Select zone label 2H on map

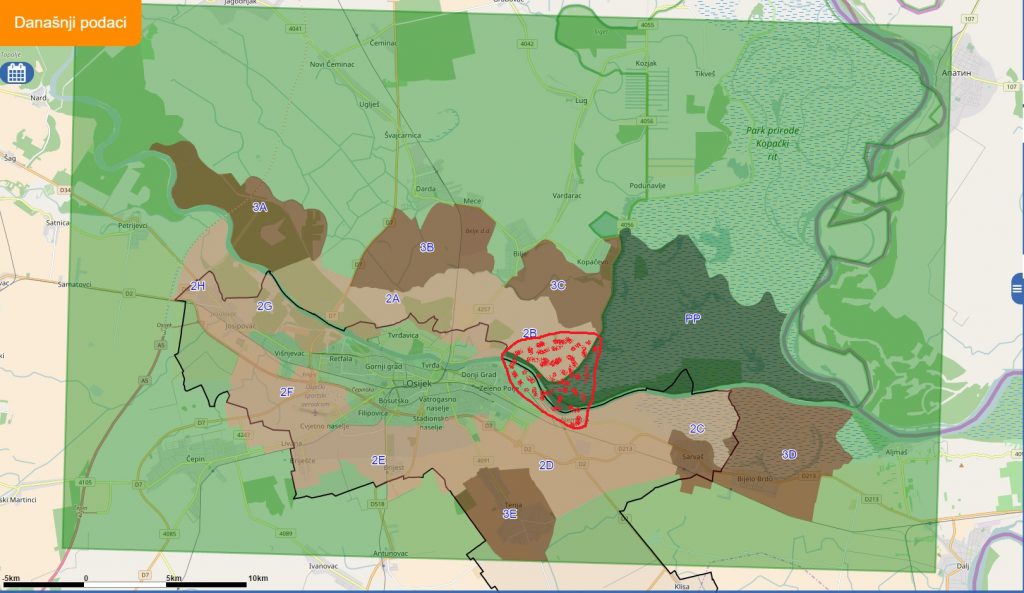coord(197,286)
